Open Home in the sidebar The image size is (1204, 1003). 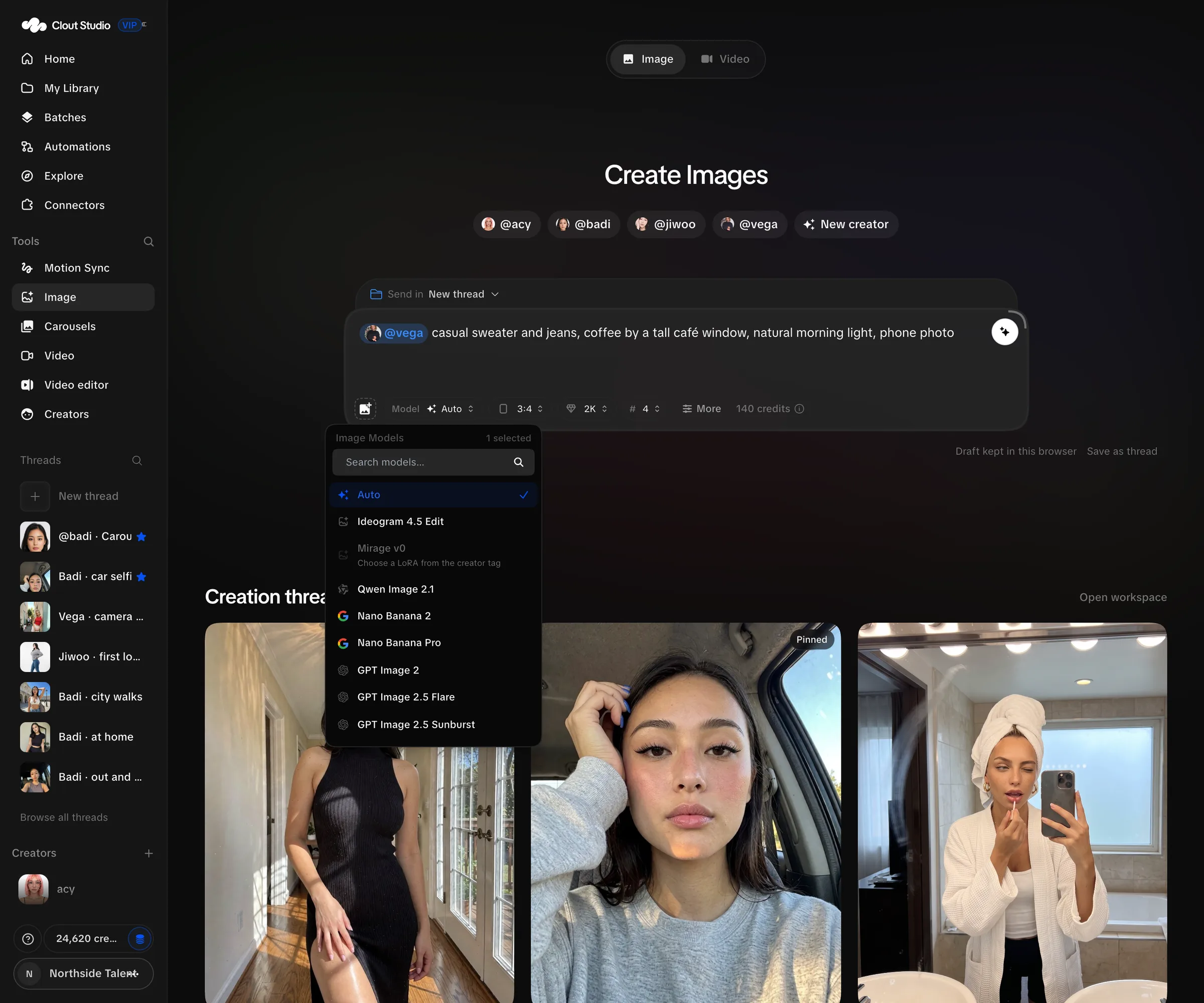pos(83,59)
